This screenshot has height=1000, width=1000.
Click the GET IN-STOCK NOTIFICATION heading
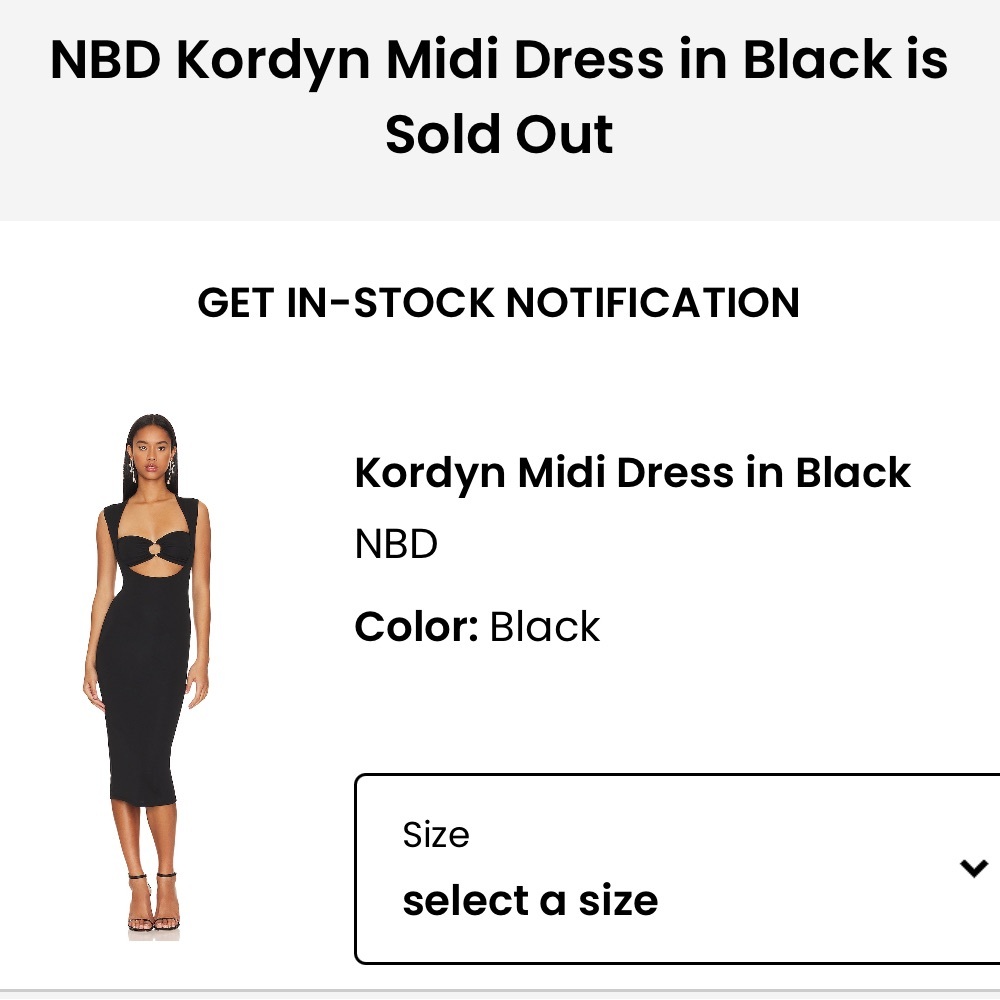[500, 303]
